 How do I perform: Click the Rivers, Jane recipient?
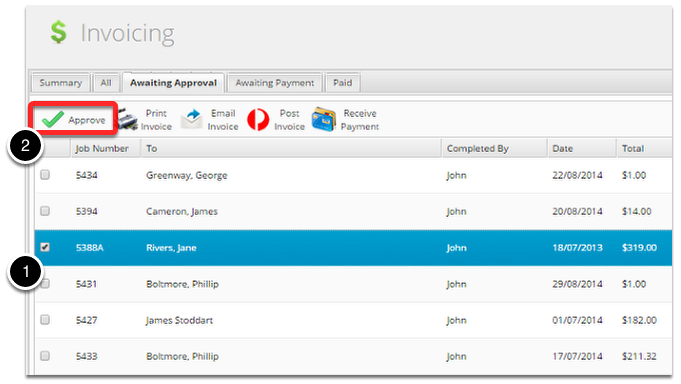[x=171, y=248]
